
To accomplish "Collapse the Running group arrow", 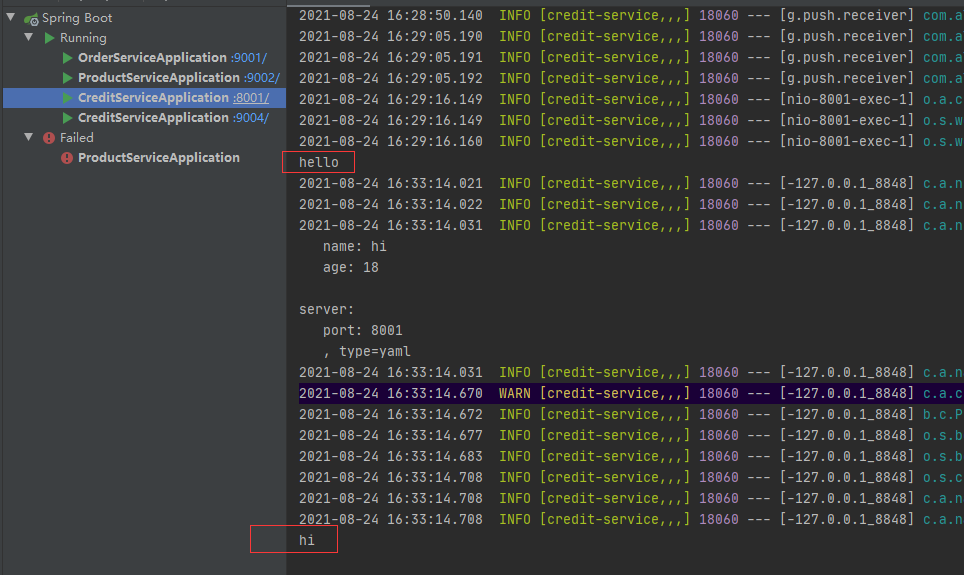I will click(29, 38).
